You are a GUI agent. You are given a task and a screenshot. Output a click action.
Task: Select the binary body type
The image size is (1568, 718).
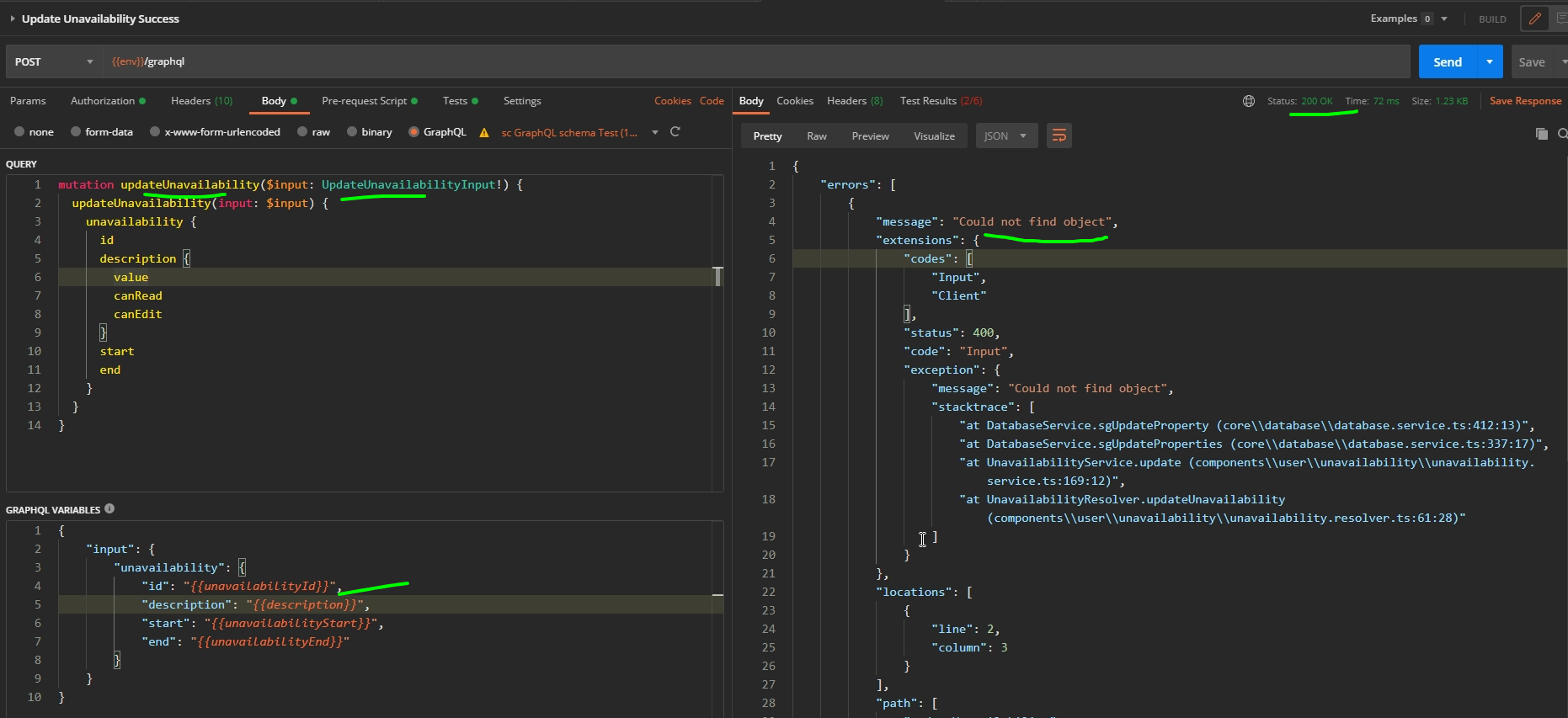[370, 132]
